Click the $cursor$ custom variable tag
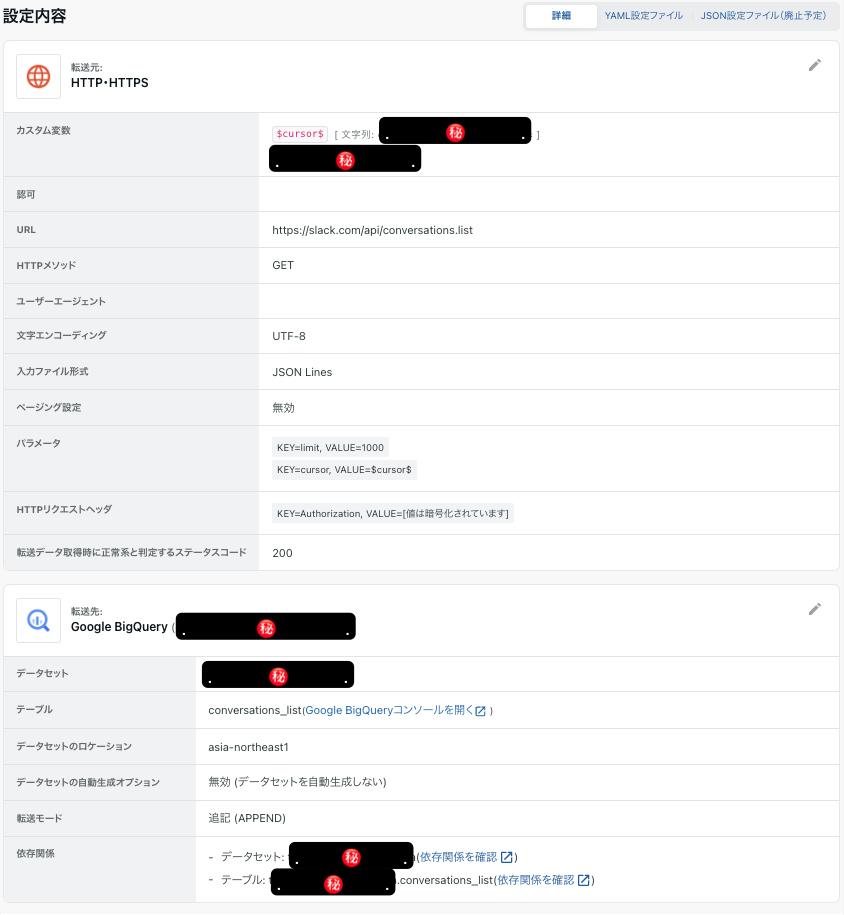The height and width of the screenshot is (915, 844). coord(300,134)
